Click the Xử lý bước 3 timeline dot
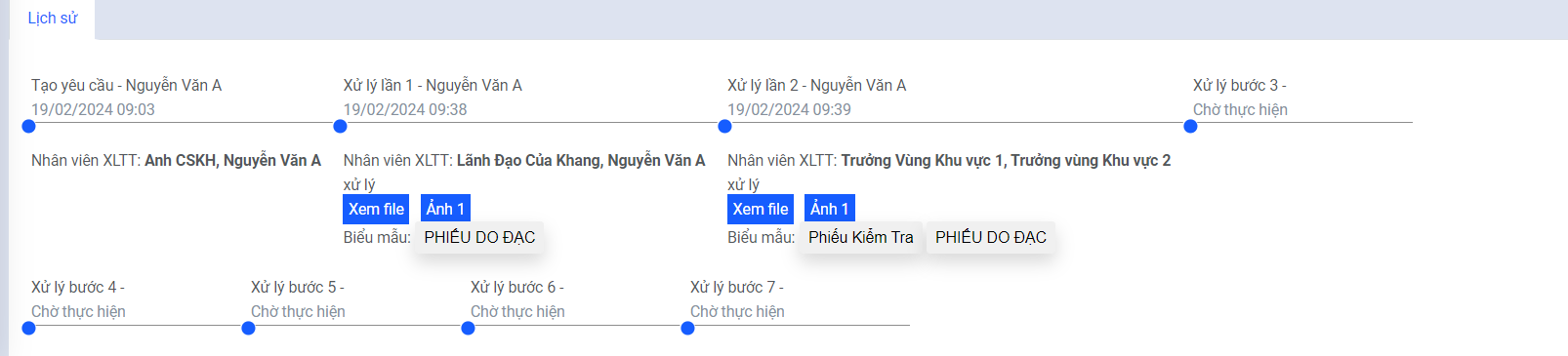The image size is (1568, 356). (1190, 126)
